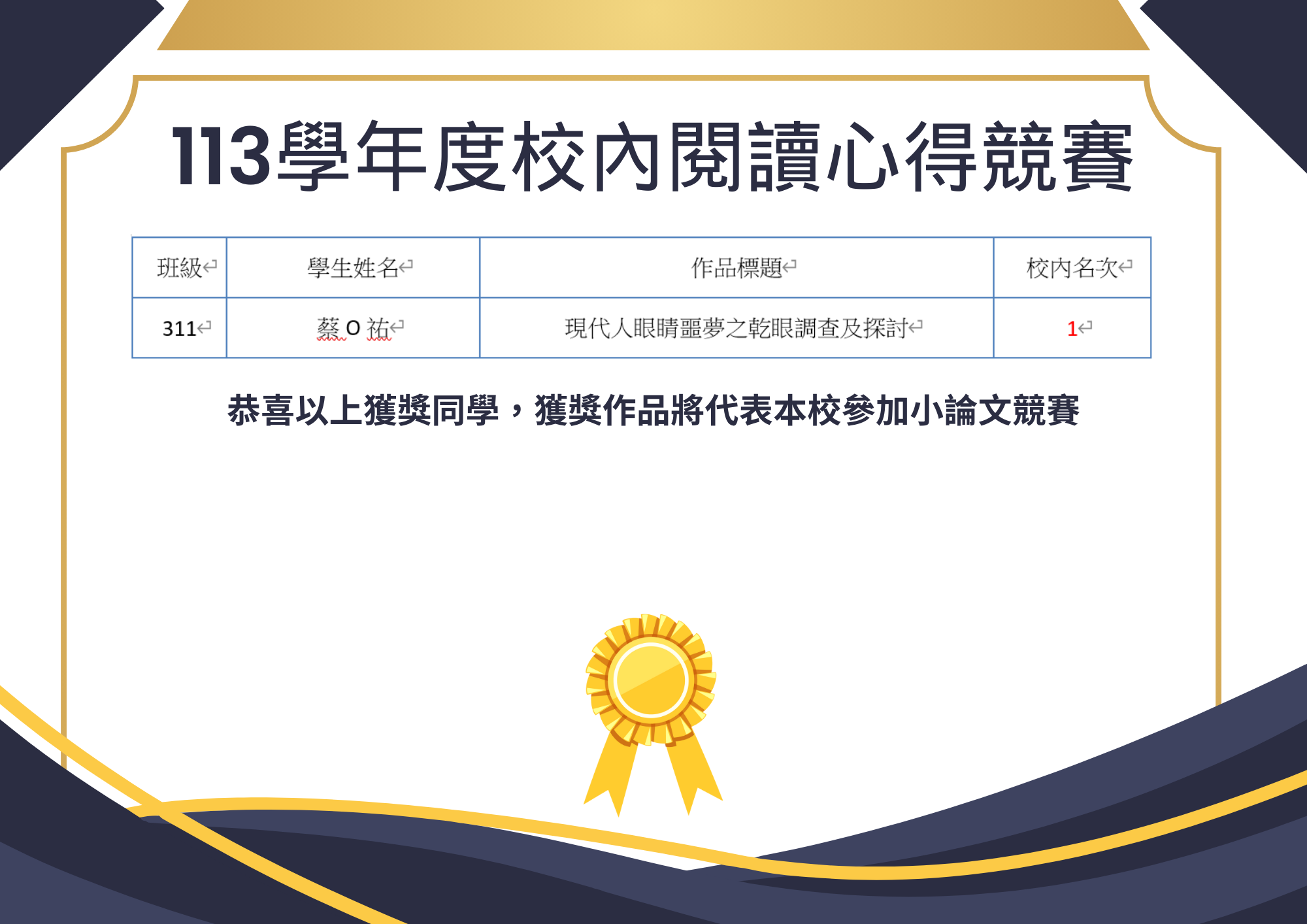Click the paragraph mark after 作品標題

pyautogui.click(x=790, y=266)
